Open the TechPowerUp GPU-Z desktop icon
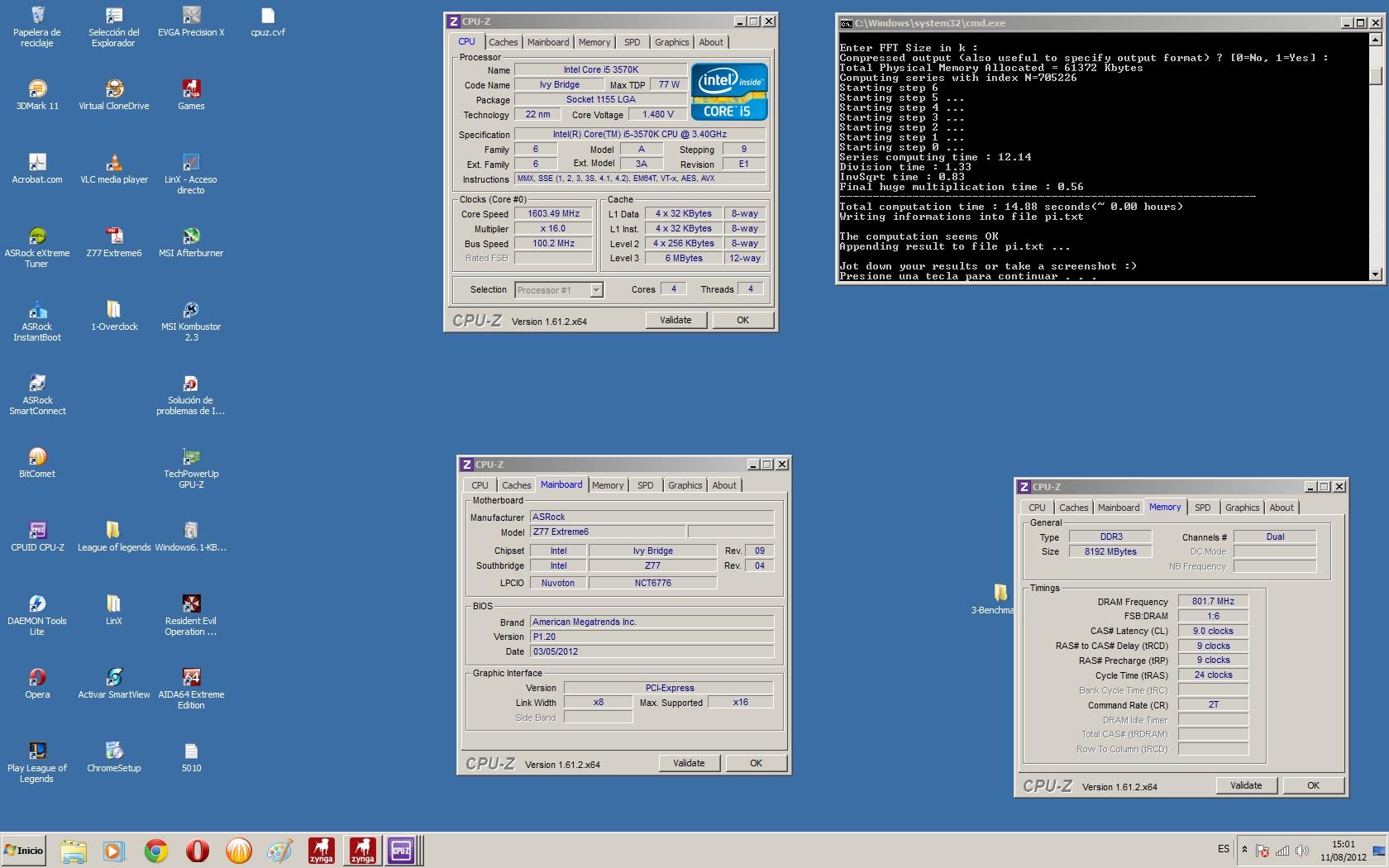Screen dimensions: 1389x868 (191, 468)
